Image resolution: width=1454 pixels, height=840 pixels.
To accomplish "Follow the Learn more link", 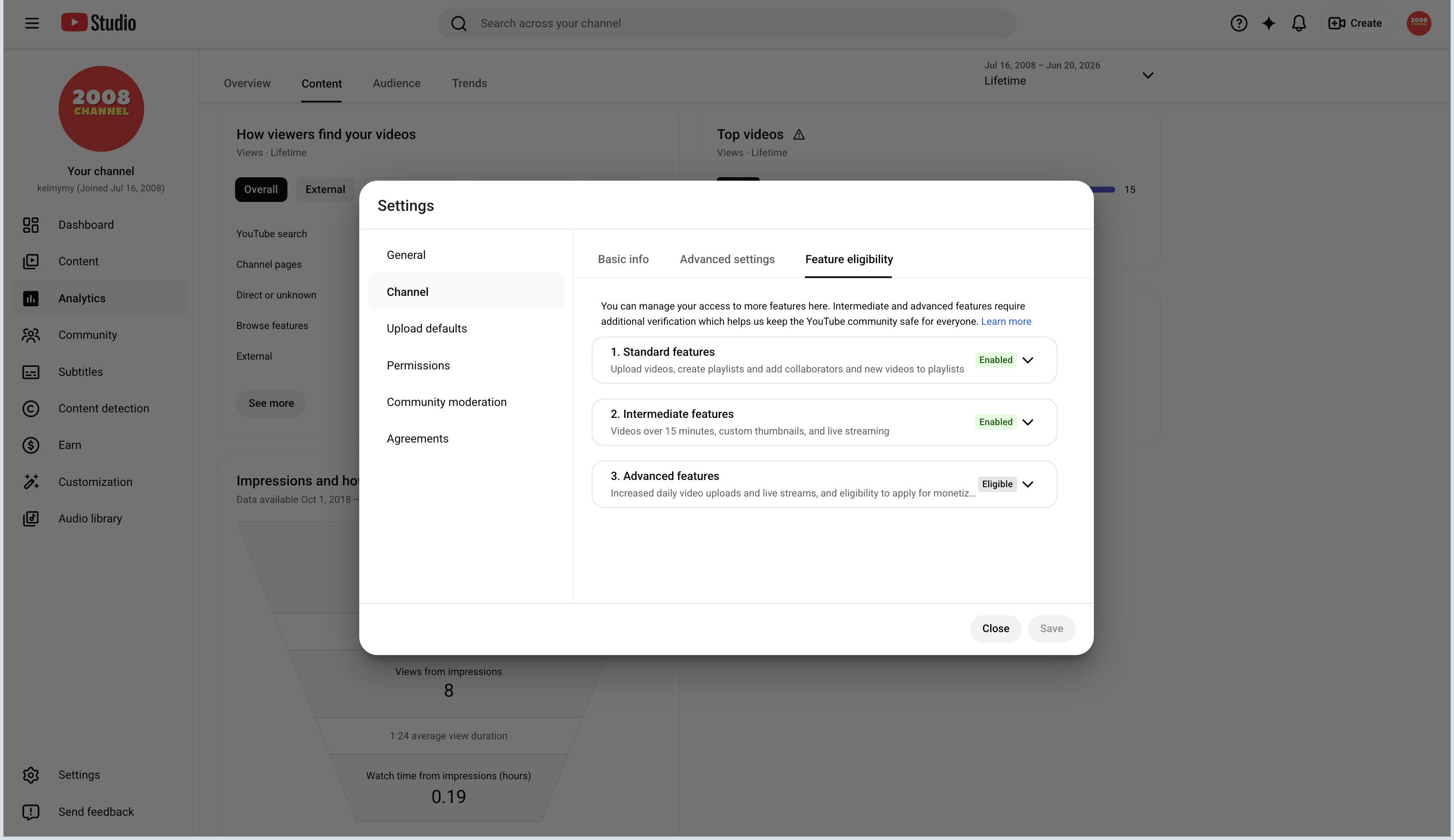I will point(1006,321).
